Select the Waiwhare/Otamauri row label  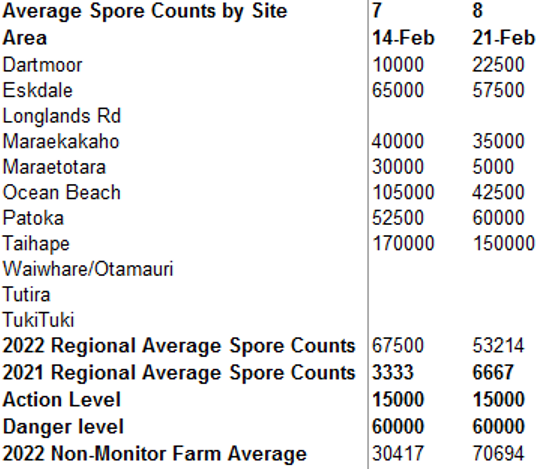click(88, 269)
